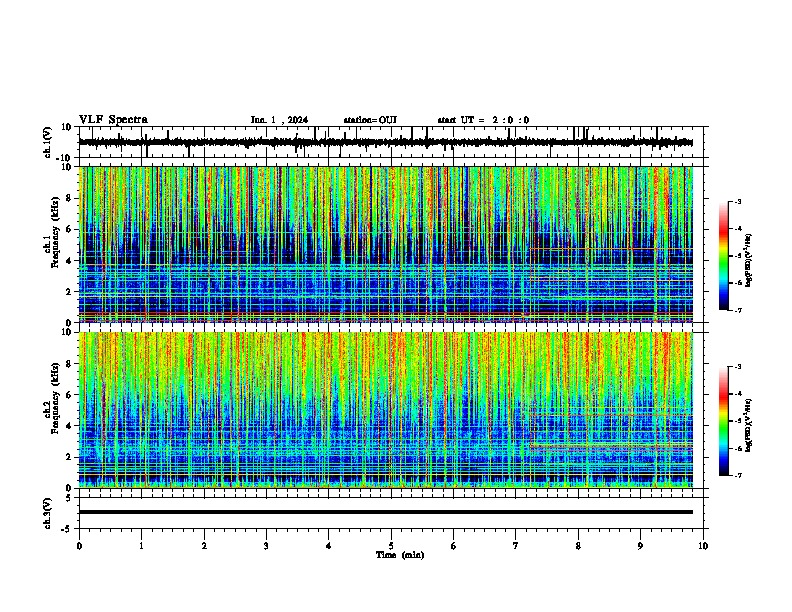Click the -7 label on ch.2 colorbar
The height and width of the screenshot is (612, 792).
(x=738, y=475)
